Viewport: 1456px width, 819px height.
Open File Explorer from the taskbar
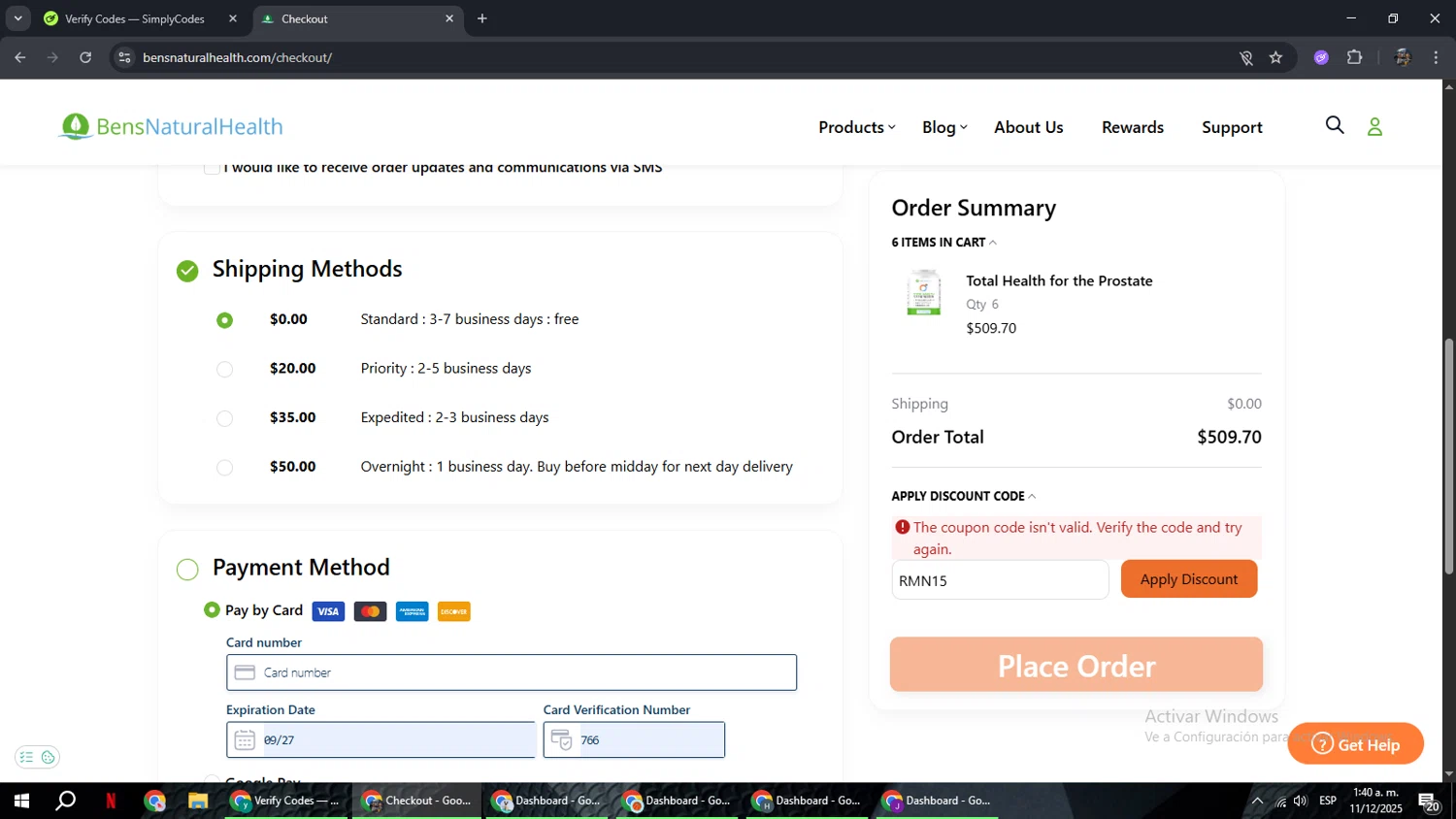tap(198, 801)
